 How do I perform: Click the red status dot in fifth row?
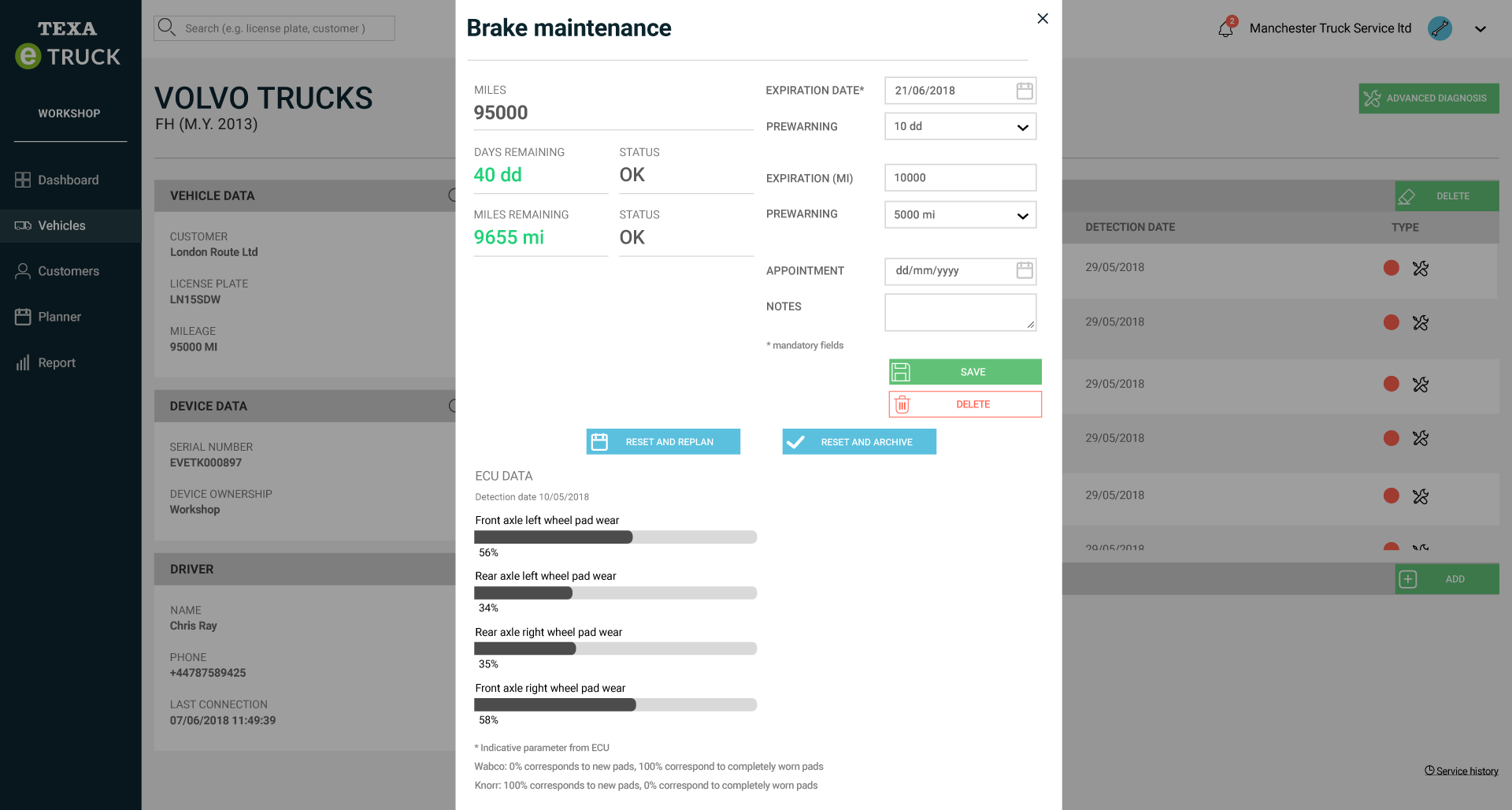pos(1392,496)
